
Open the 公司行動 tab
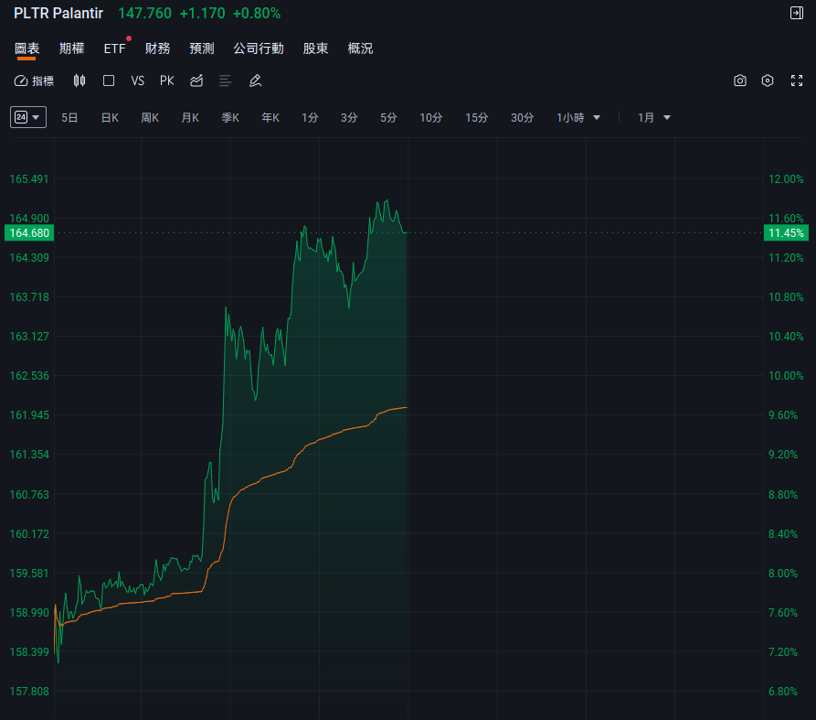click(x=259, y=48)
